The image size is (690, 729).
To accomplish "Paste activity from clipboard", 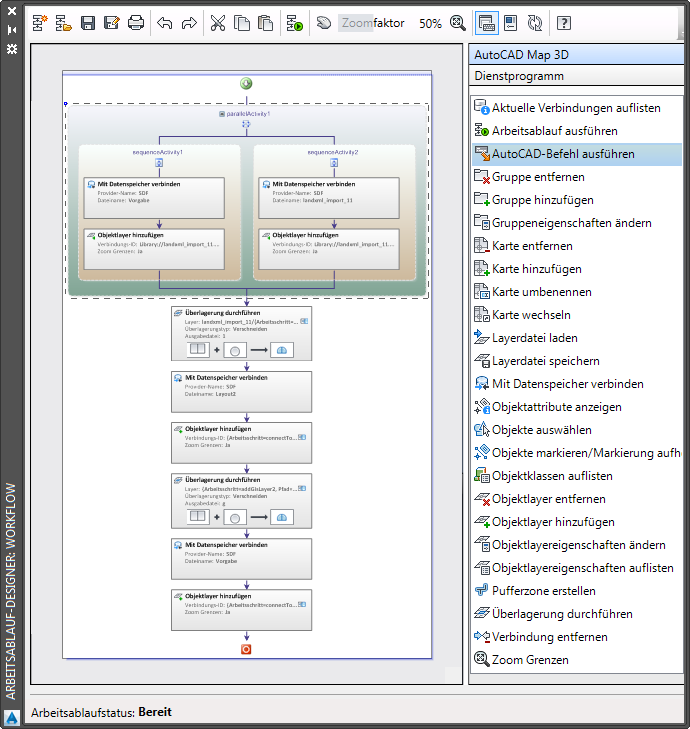I will pyautogui.click(x=265, y=23).
